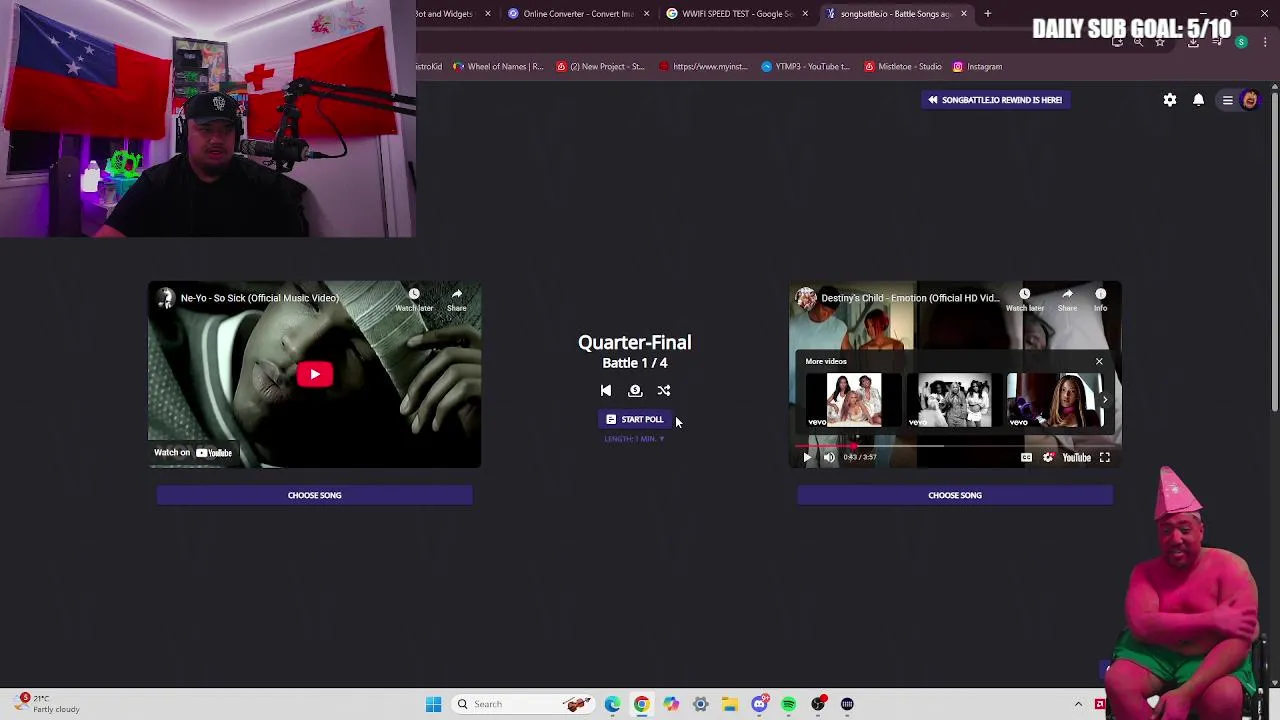Viewport: 1280px width, 720px height.
Task: Show hidden system tray icons
Action: tap(1078, 704)
